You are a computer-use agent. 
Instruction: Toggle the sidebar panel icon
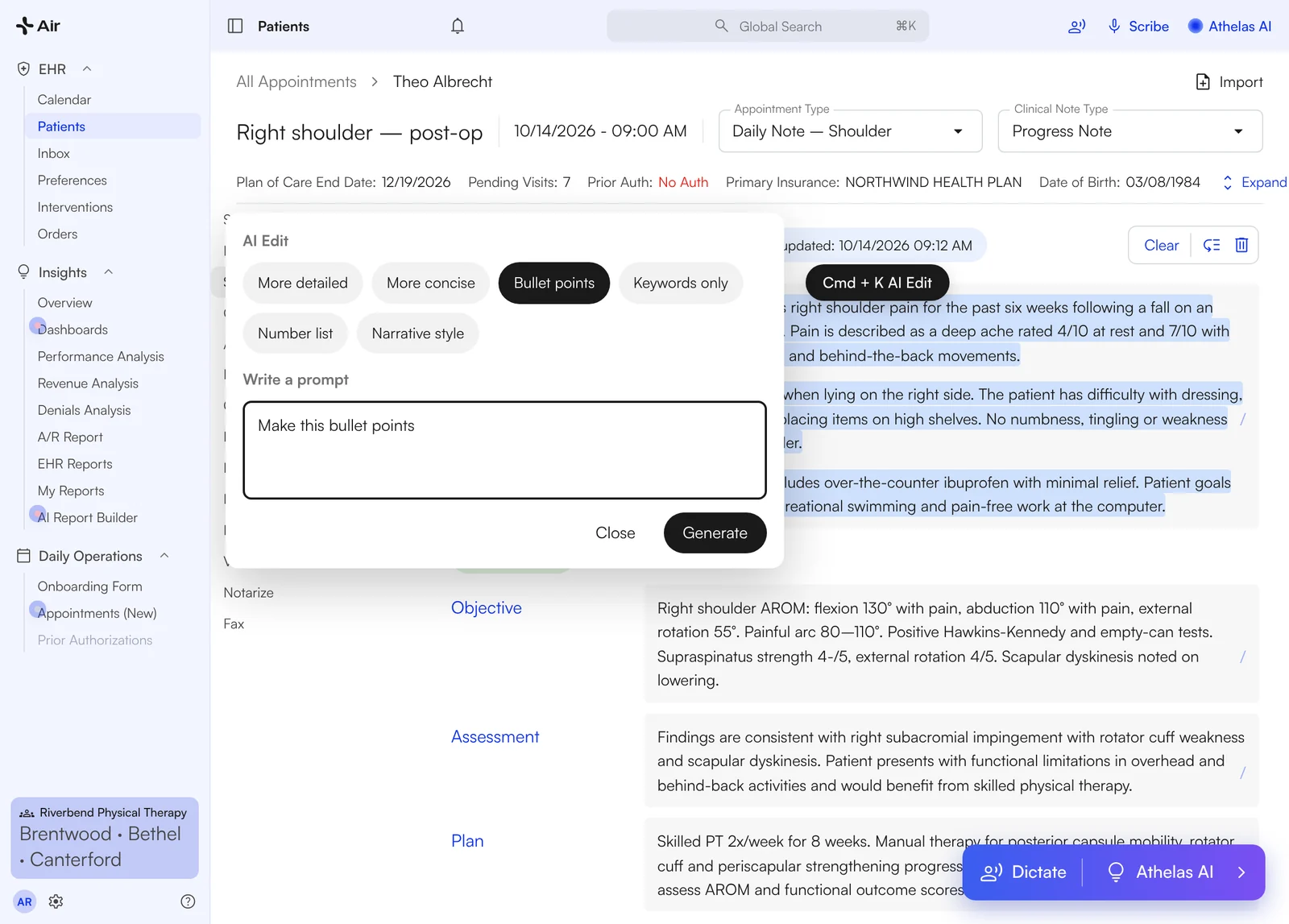(235, 26)
